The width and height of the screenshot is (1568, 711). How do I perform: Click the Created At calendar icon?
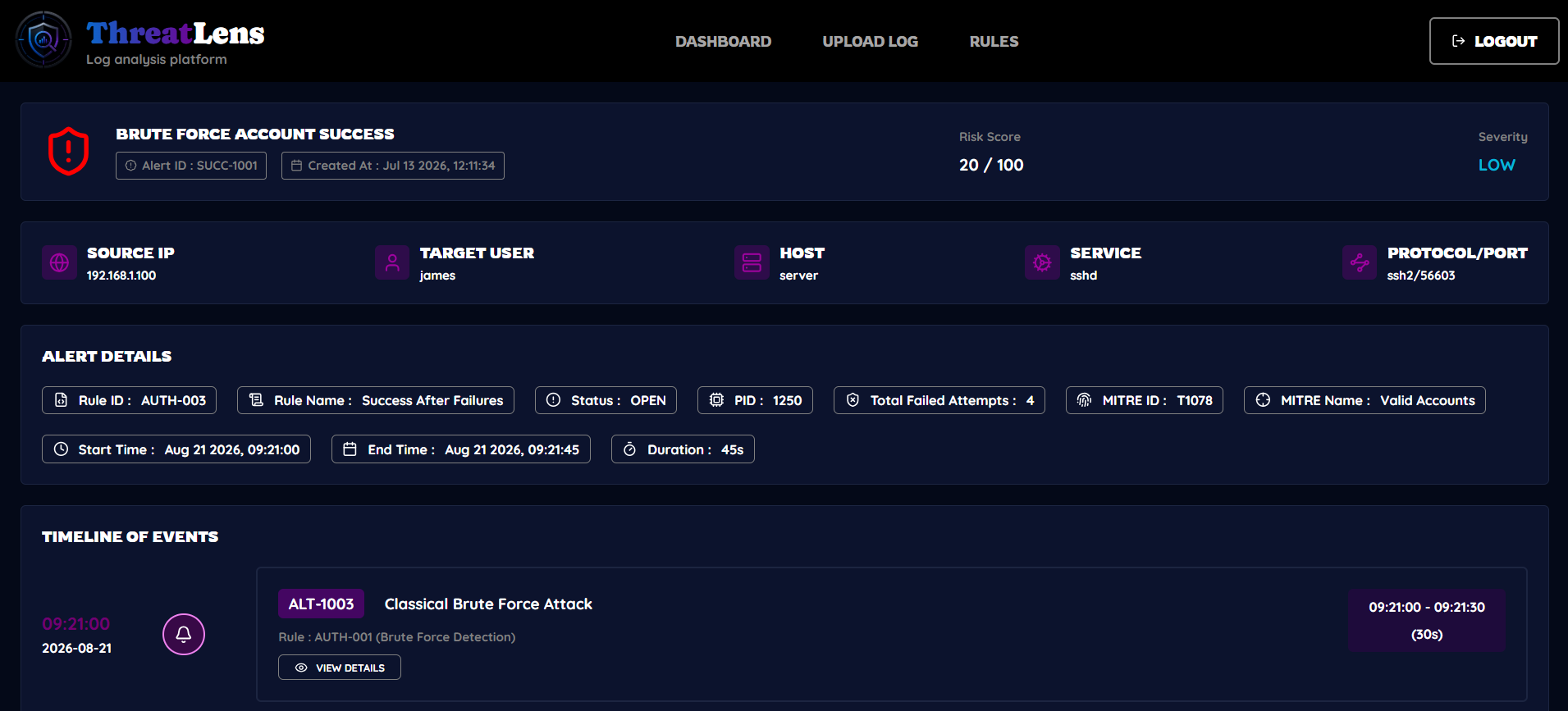tap(297, 166)
